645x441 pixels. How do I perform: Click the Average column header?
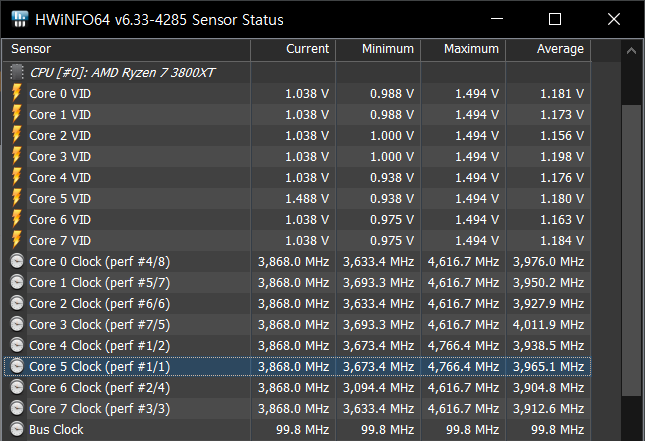coord(548,50)
